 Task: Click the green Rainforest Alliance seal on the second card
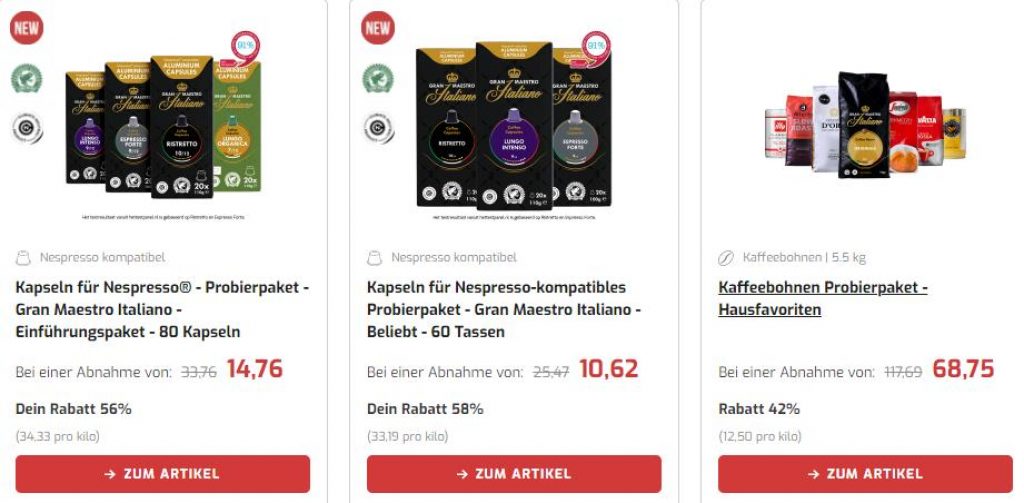coord(377,78)
